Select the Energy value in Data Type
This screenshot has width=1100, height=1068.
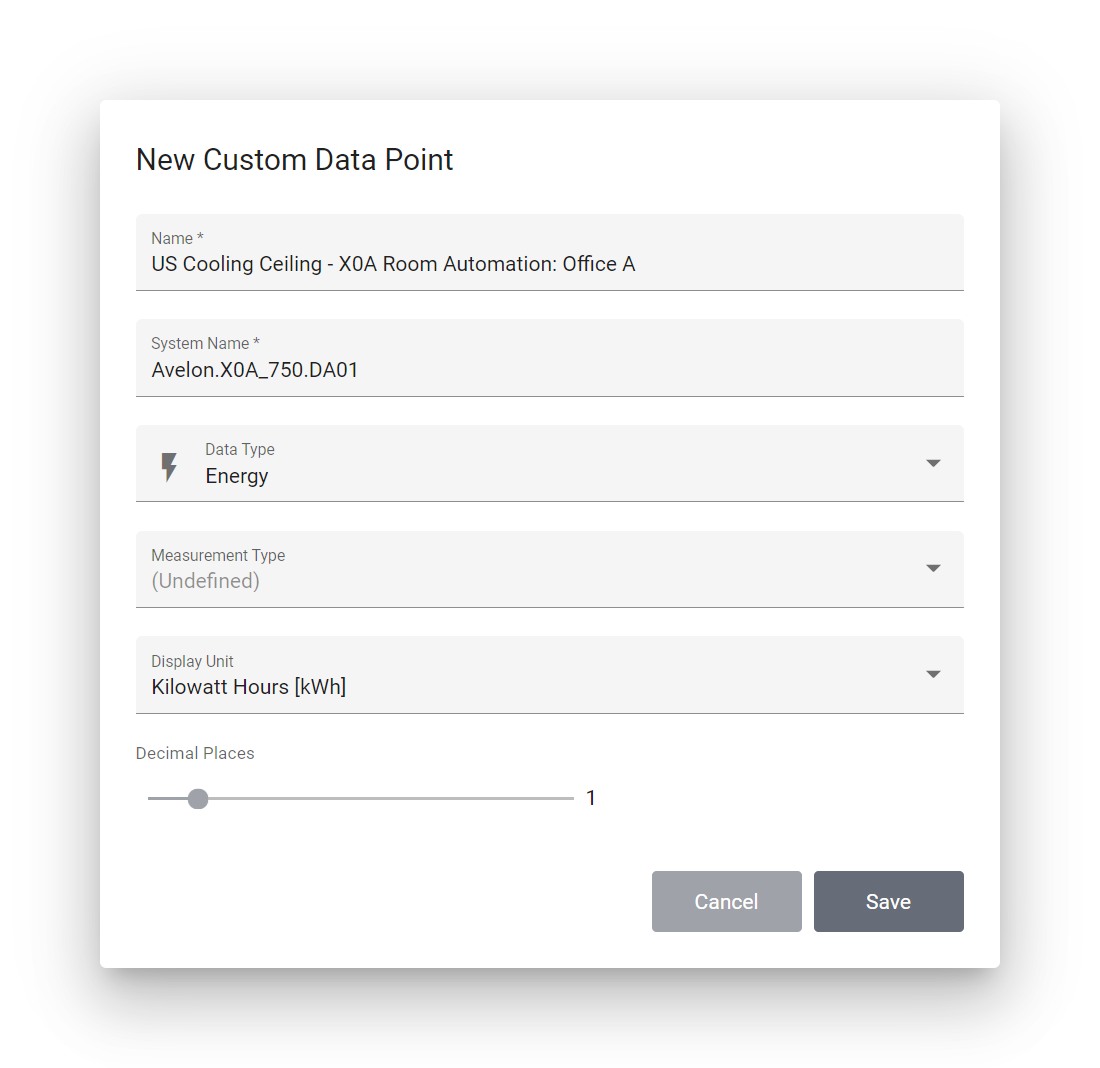(x=236, y=476)
